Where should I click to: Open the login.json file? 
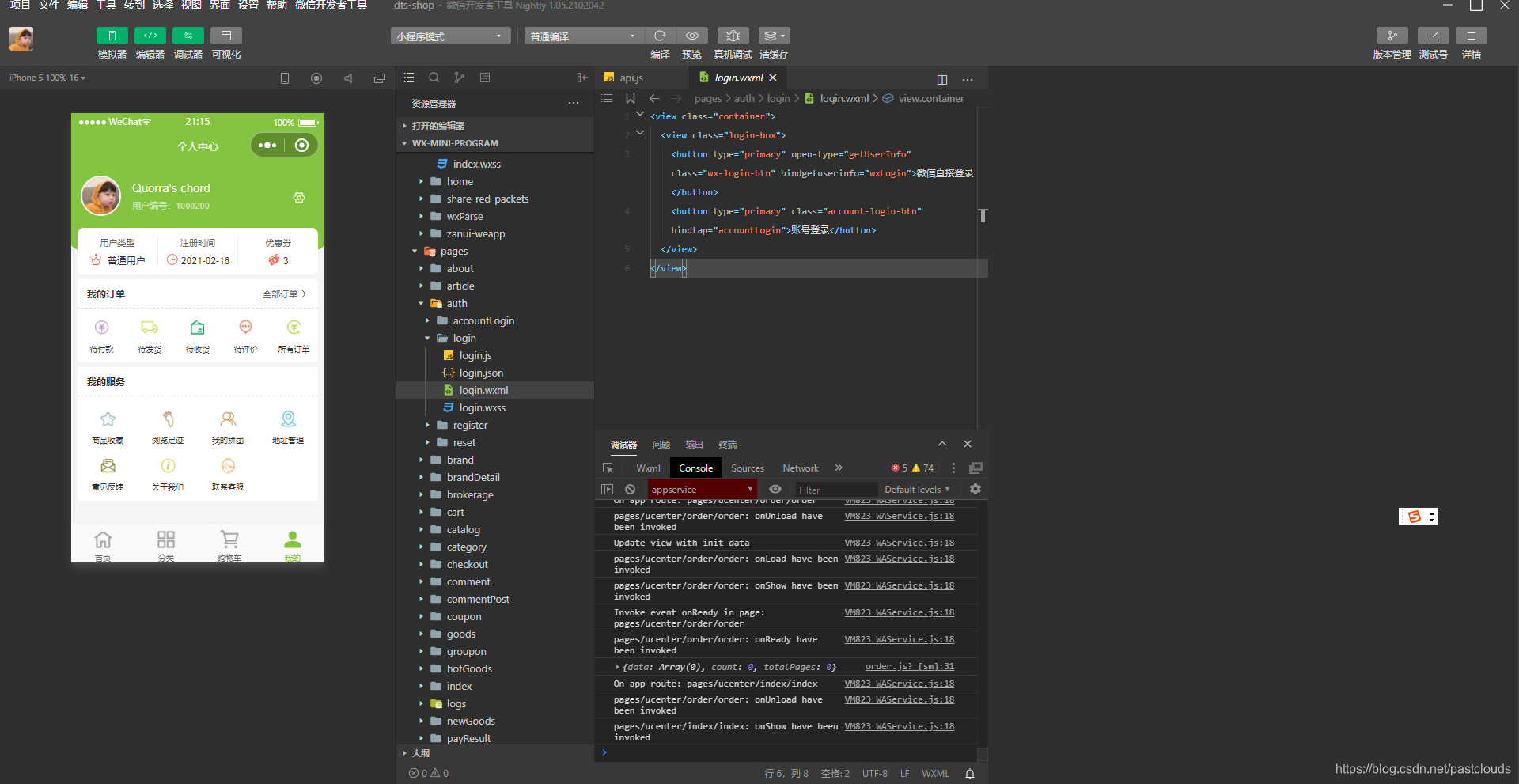point(481,373)
